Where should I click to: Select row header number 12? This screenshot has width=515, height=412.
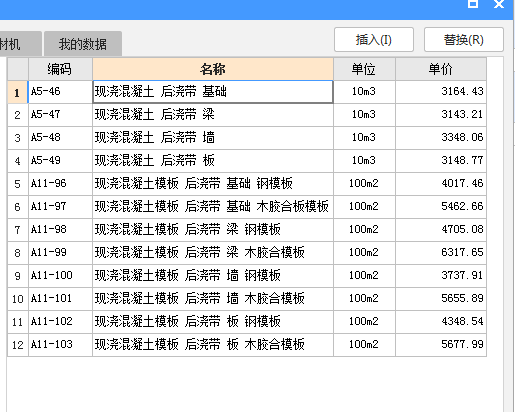[18, 345]
